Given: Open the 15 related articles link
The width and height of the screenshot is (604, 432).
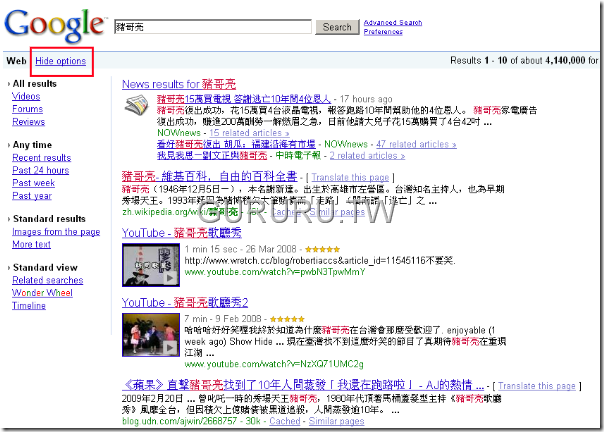Looking at the screenshot, I should coord(249,133).
